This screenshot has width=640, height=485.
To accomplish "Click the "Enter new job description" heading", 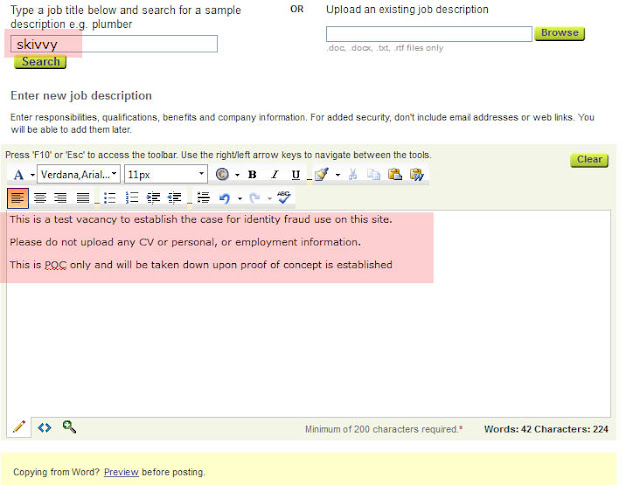I will coord(81,96).
